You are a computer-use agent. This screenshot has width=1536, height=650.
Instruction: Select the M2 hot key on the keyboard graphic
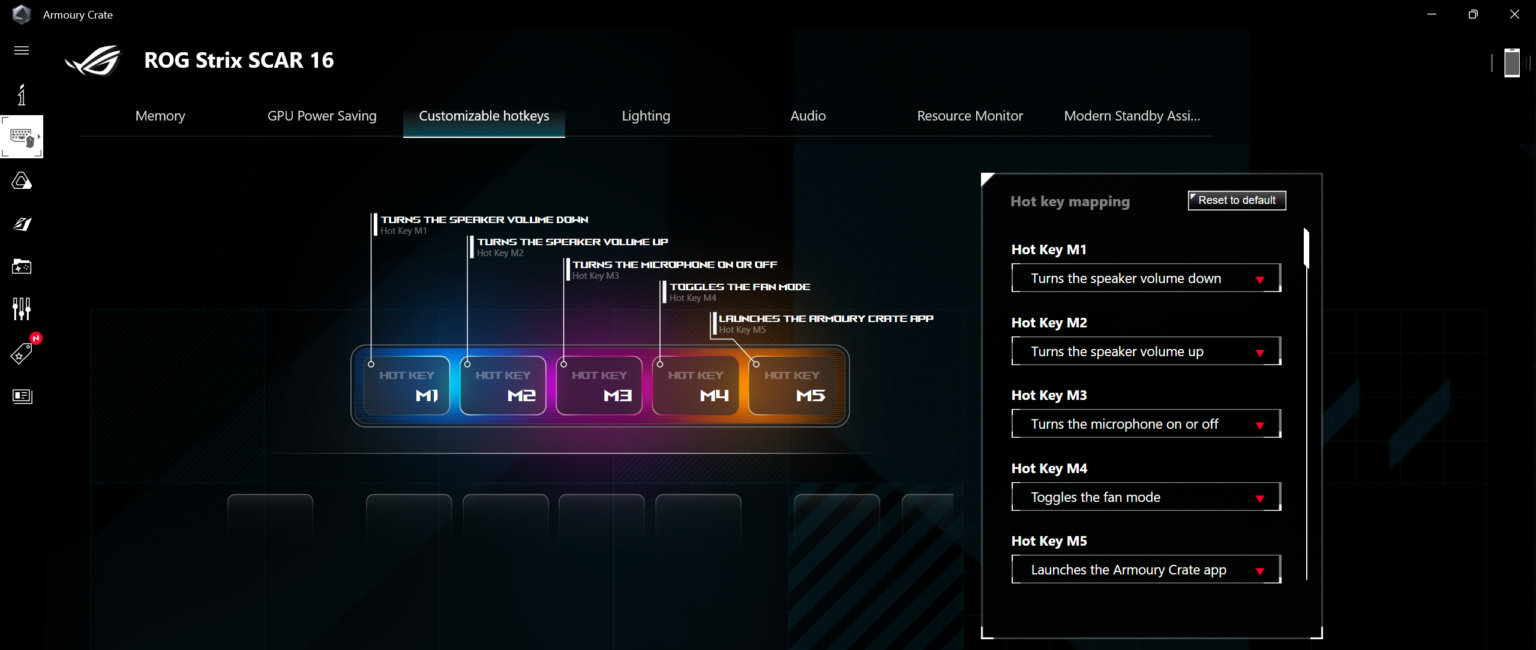coord(503,385)
